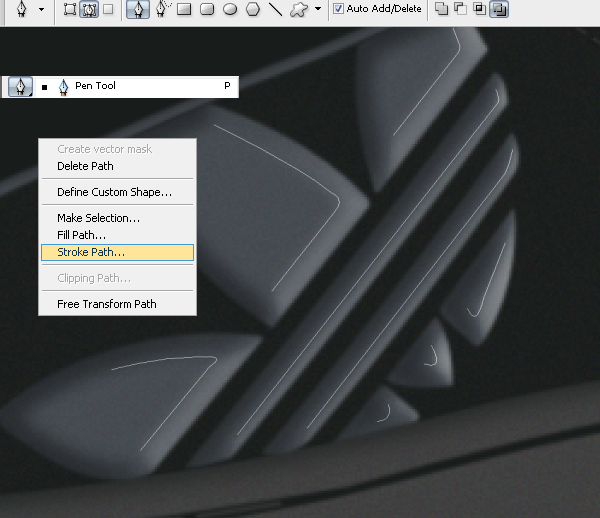Choose Make Selection from context menu
The height and width of the screenshot is (518, 600).
(x=117, y=218)
